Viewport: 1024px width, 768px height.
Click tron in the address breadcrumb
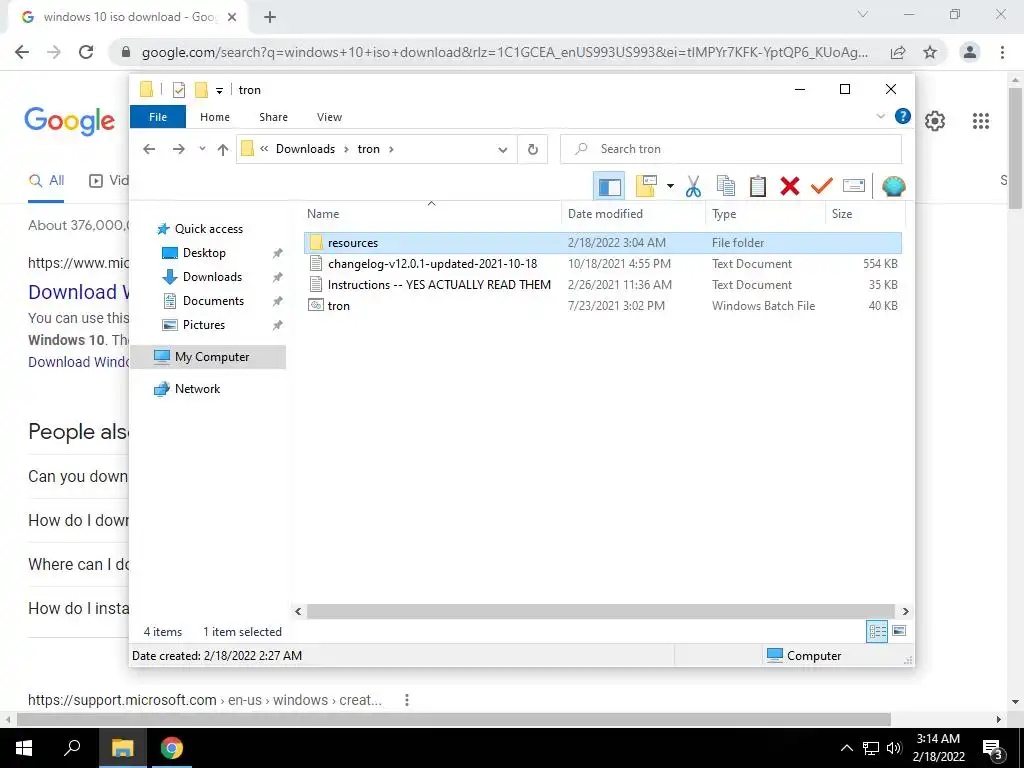point(368,149)
